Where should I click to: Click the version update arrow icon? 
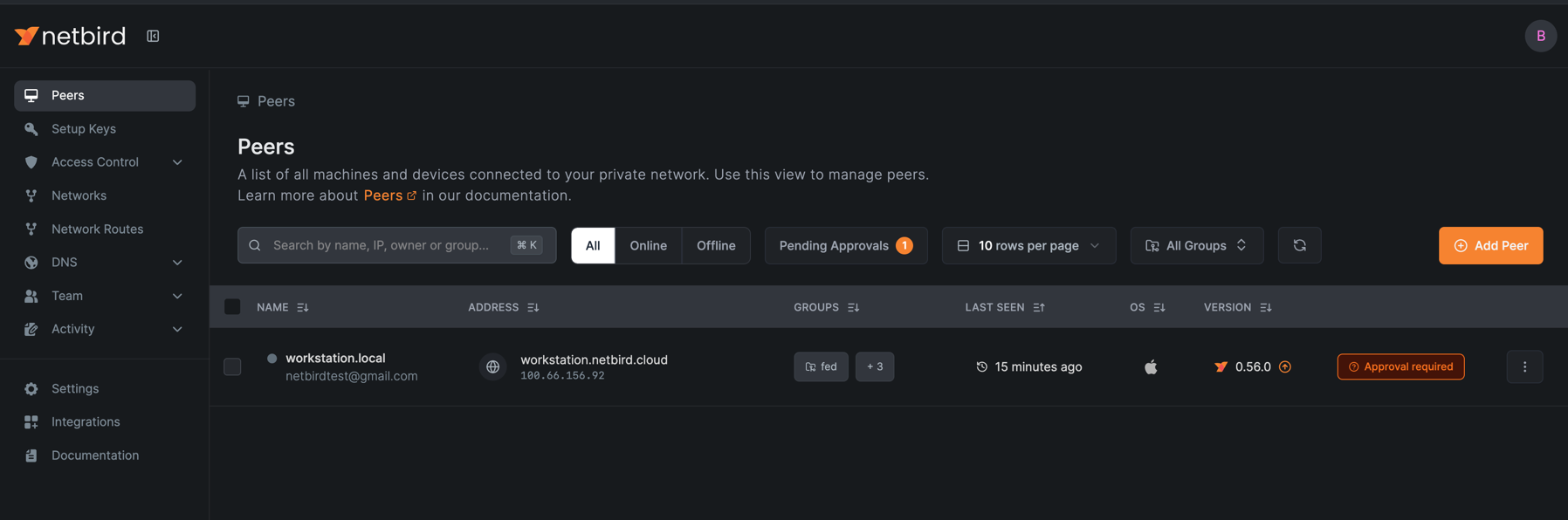click(1285, 367)
